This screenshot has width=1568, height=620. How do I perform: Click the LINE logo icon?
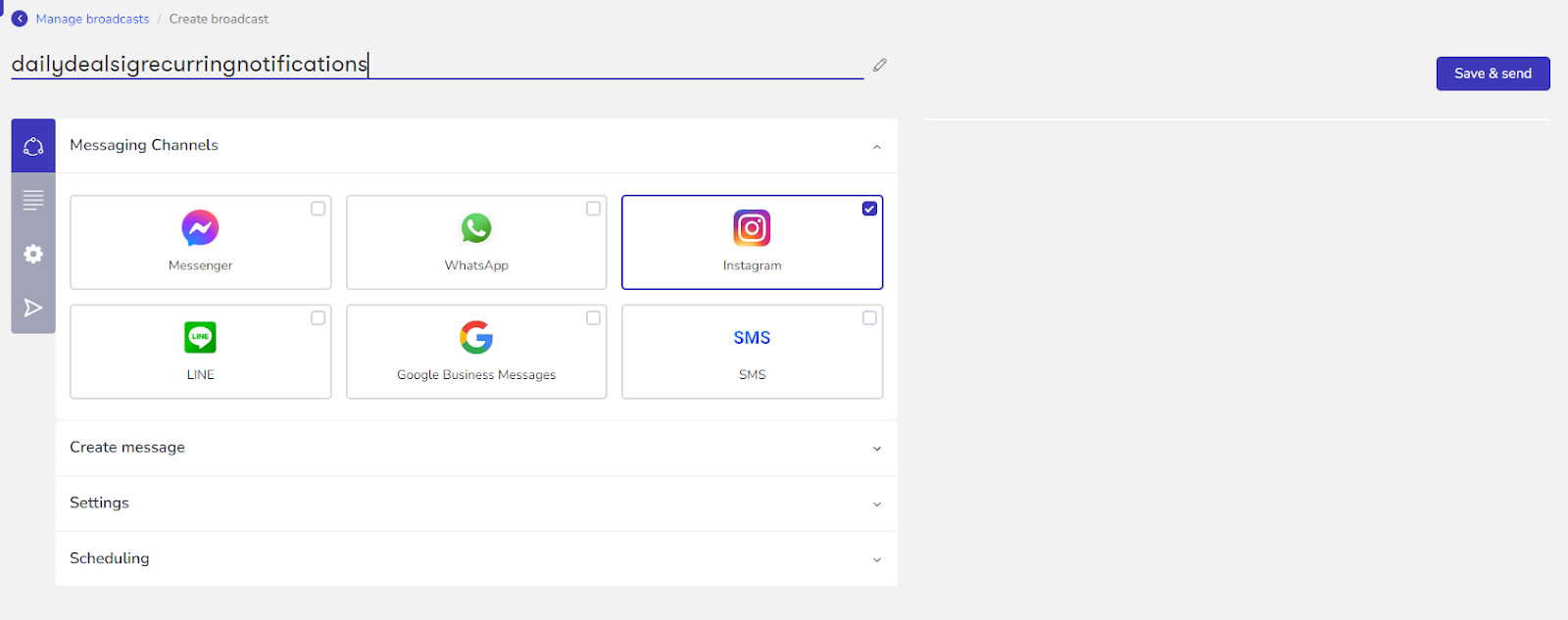(x=200, y=338)
